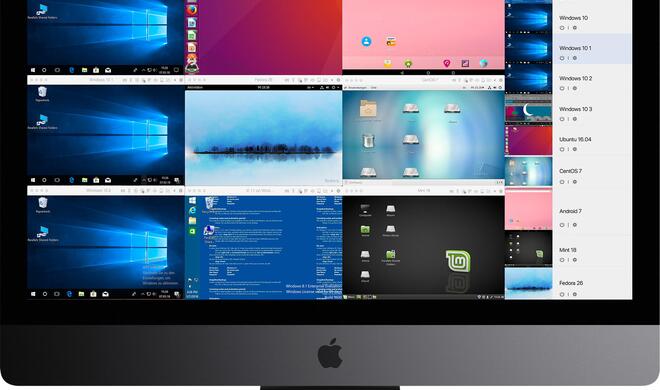Toggle power for Windows 10 2 in sidebar
The height and width of the screenshot is (390, 660).
click(562, 88)
